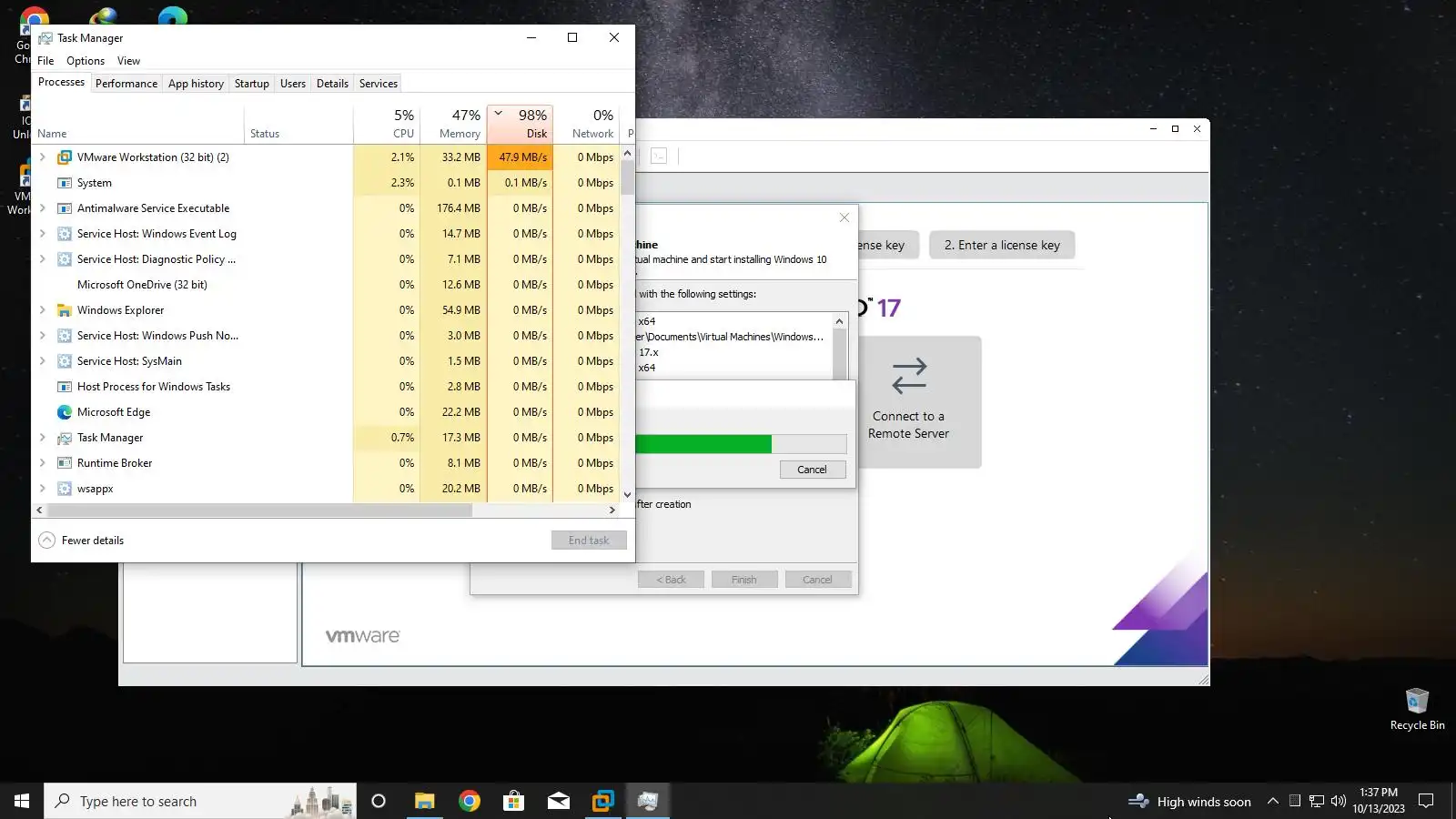Open Cortana from the taskbar circle icon
The height and width of the screenshot is (819, 1456).
point(379,801)
